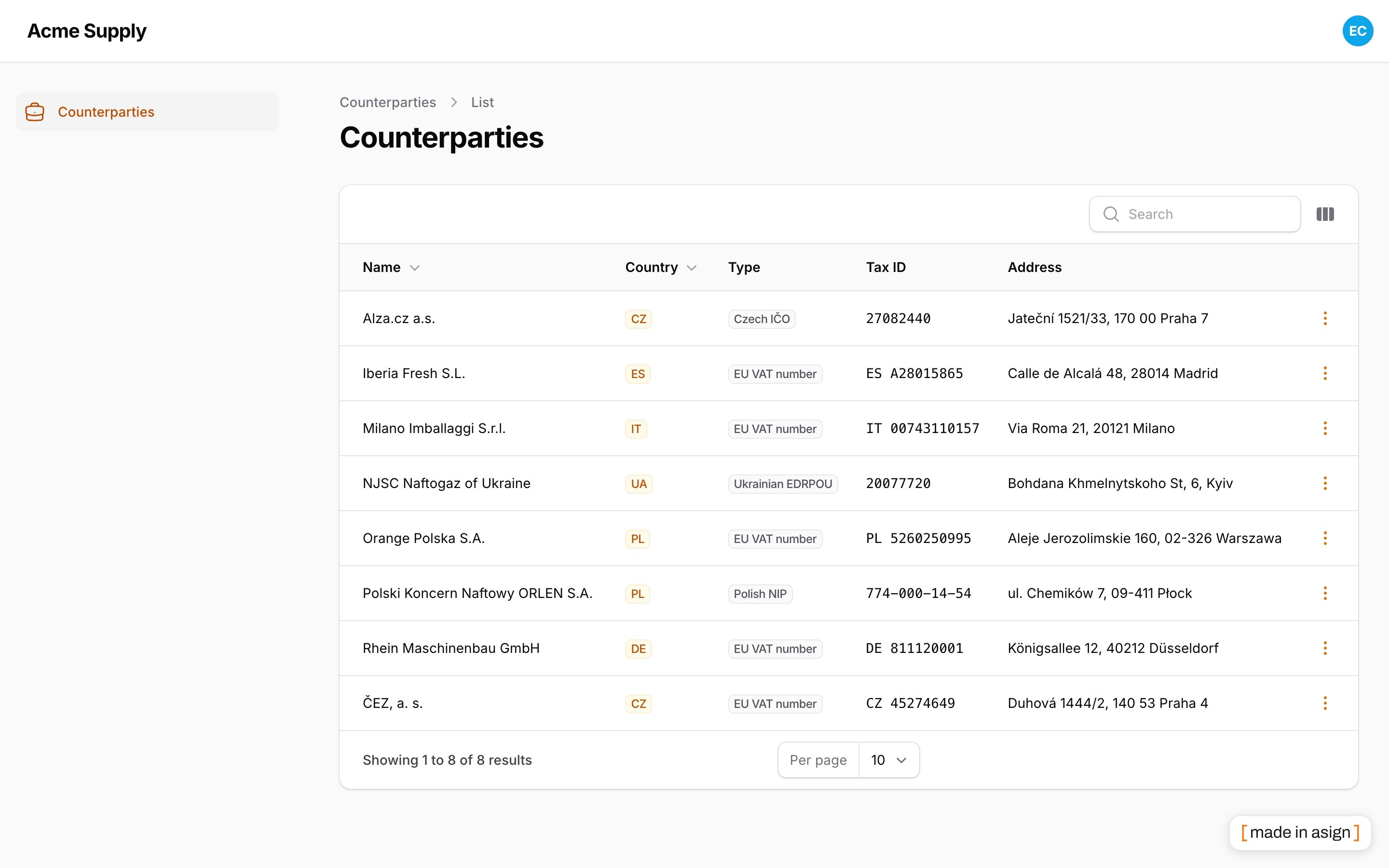Click the Acme Supply brand title
Screen dimensions: 1389x868
point(87,31)
